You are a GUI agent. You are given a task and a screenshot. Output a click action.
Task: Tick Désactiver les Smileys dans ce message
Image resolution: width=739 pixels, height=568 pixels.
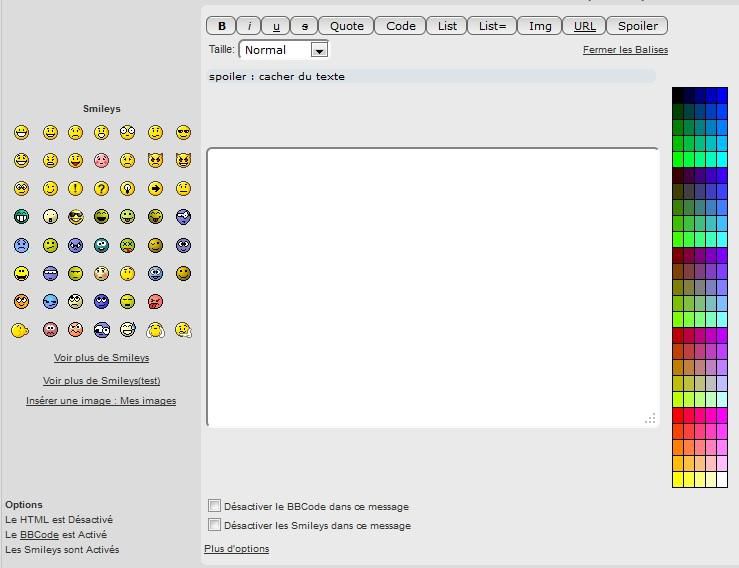[214, 525]
